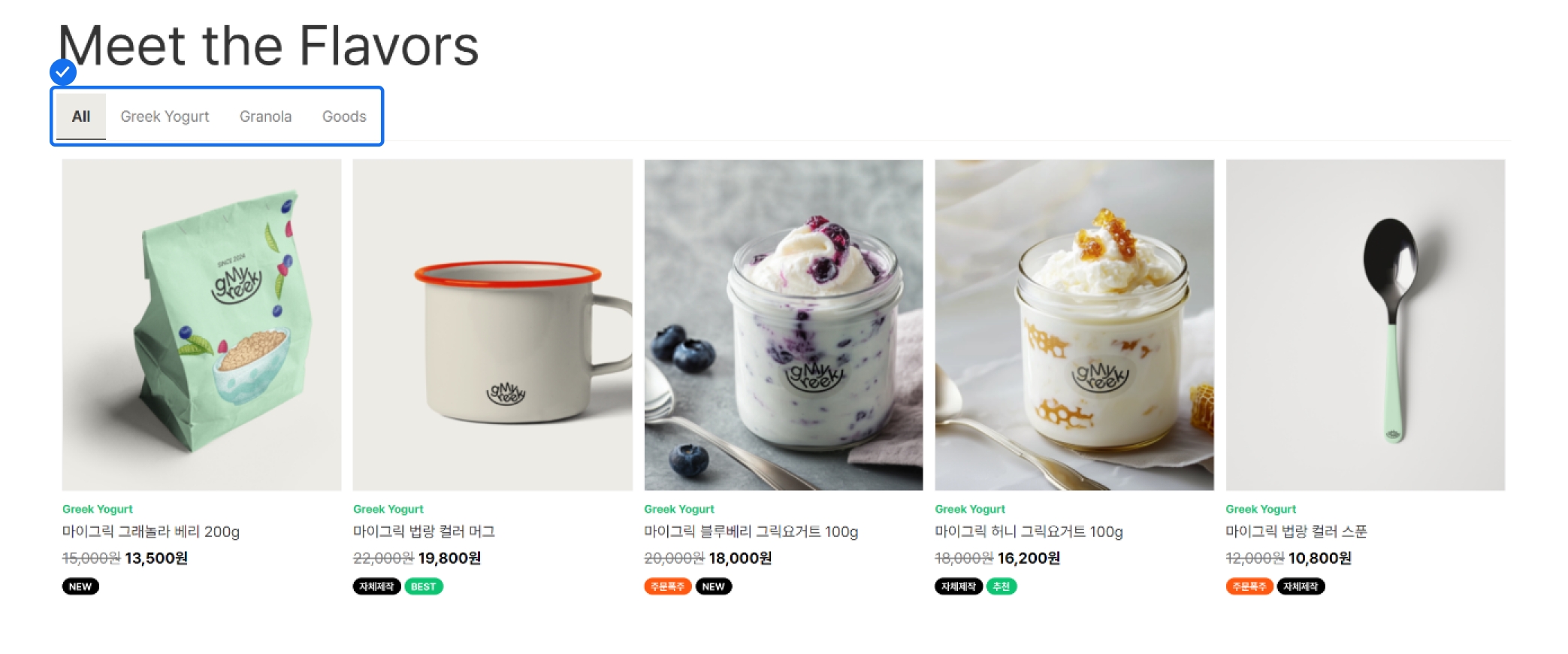Click the green BEST badge under mug
Viewport: 1568px width, 654px height.
424,586
